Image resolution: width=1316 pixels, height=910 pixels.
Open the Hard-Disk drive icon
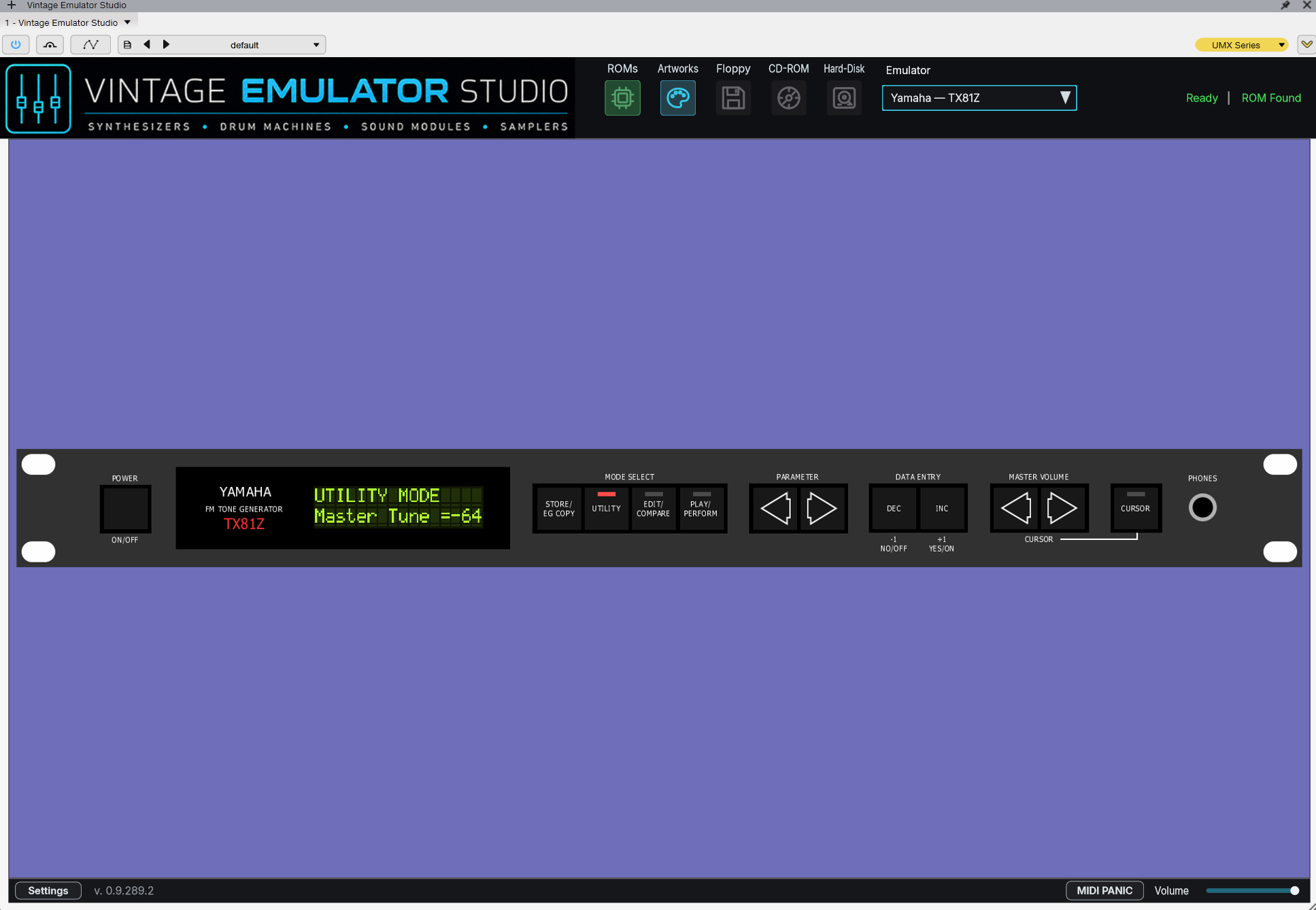tap(844, 98)
